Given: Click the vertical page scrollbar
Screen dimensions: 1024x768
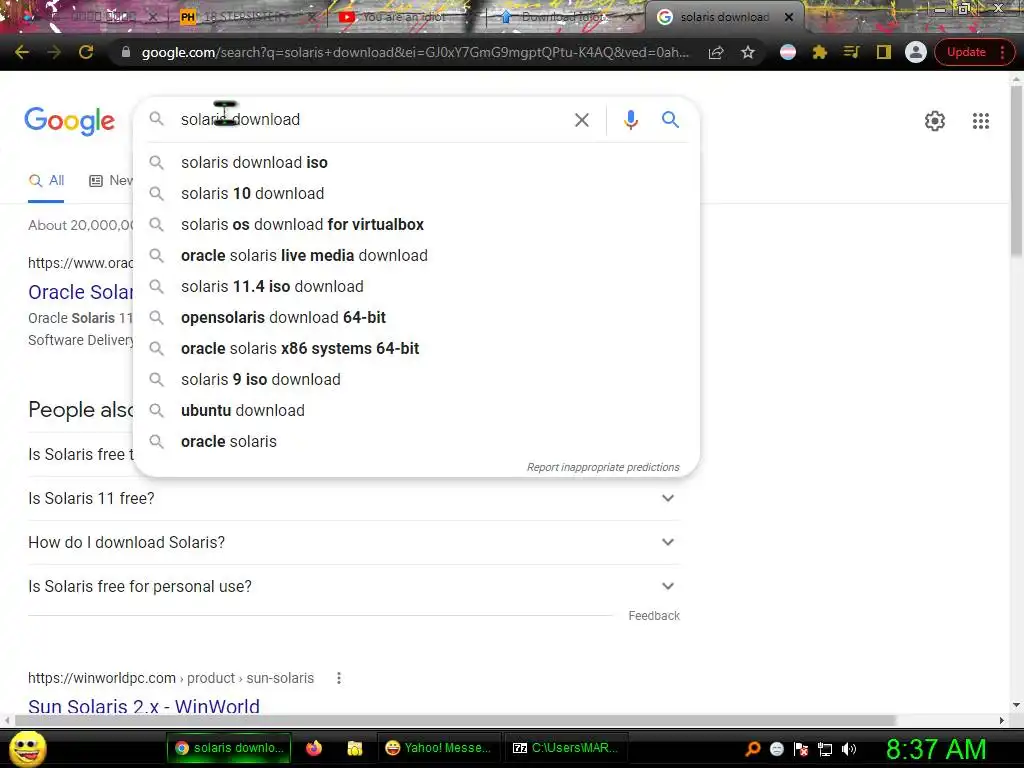Looking at the screenshot, I should pyautogui.click(x=1016, y=170).
